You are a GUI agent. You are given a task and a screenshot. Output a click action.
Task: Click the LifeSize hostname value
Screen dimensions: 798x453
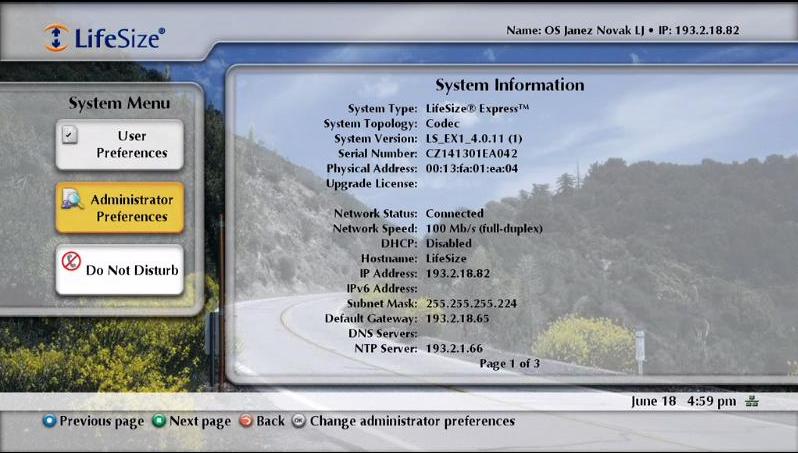[x=446, y=258]
